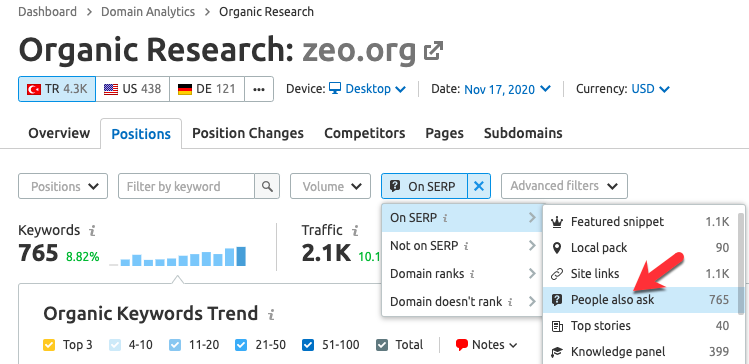749x364 pixels.
Task: Choose the Top stories option
Action: click(x=641, y=326)
